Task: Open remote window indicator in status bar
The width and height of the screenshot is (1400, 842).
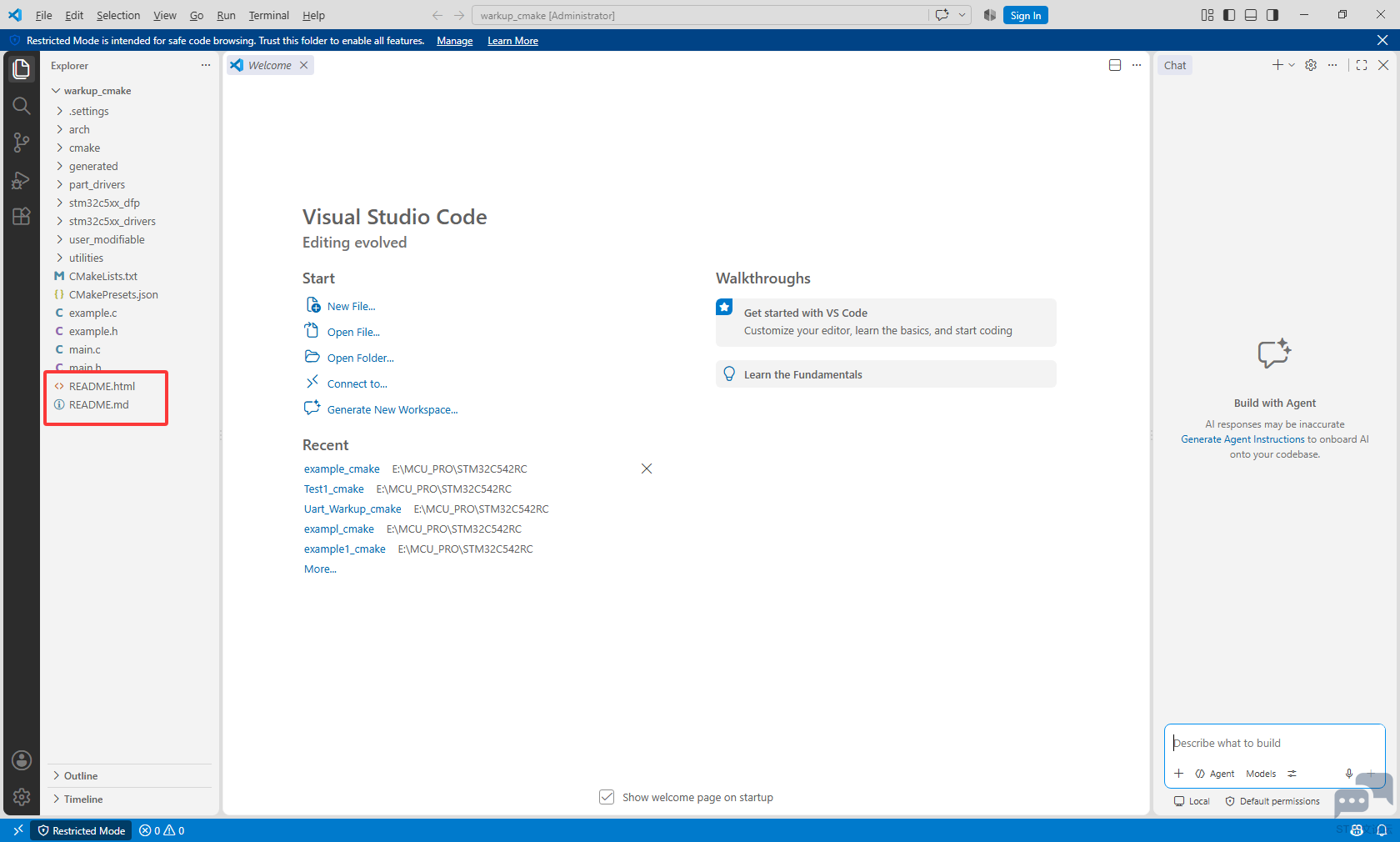Action: tap(18, 830)
